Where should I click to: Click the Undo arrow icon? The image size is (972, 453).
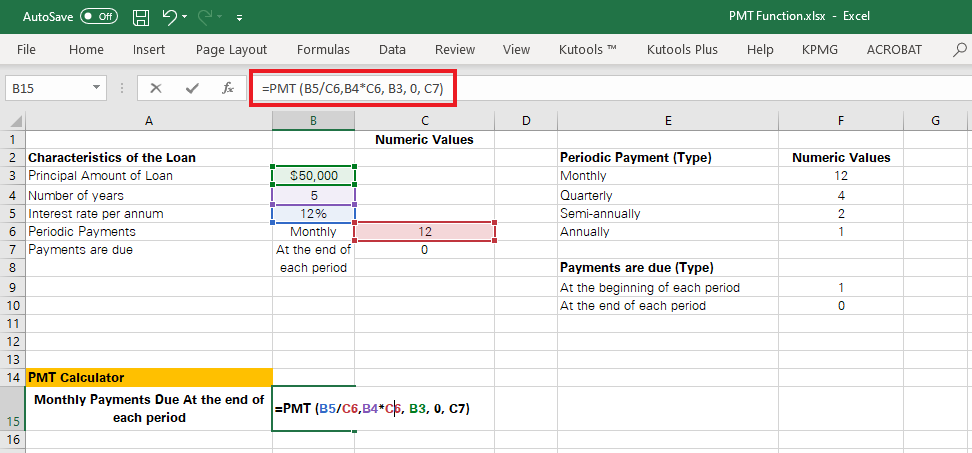pyautogui.click(x=170, y=17)
